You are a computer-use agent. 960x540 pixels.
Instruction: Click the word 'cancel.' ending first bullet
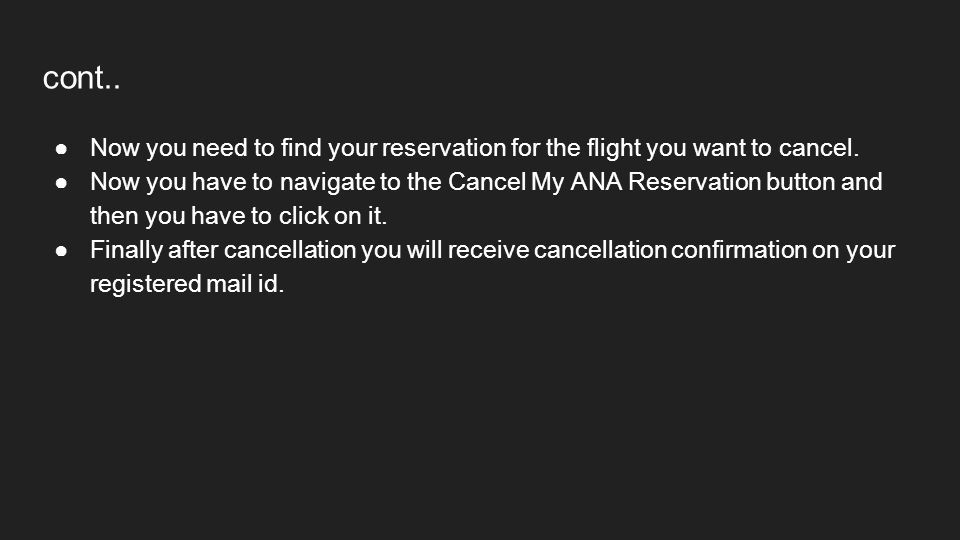(819, 148)
